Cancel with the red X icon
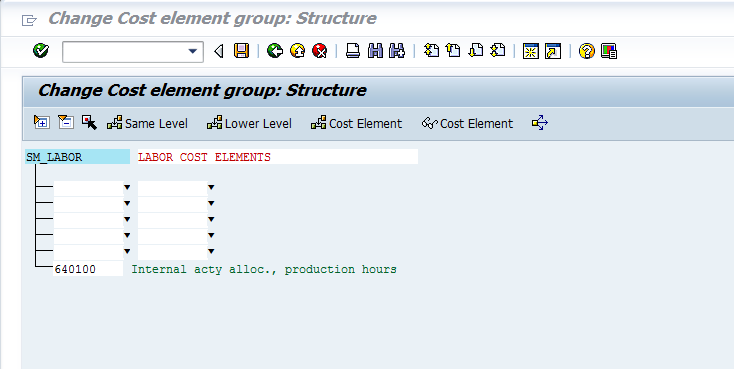This screenshot has height=369, width=734. tap(320, 51)
